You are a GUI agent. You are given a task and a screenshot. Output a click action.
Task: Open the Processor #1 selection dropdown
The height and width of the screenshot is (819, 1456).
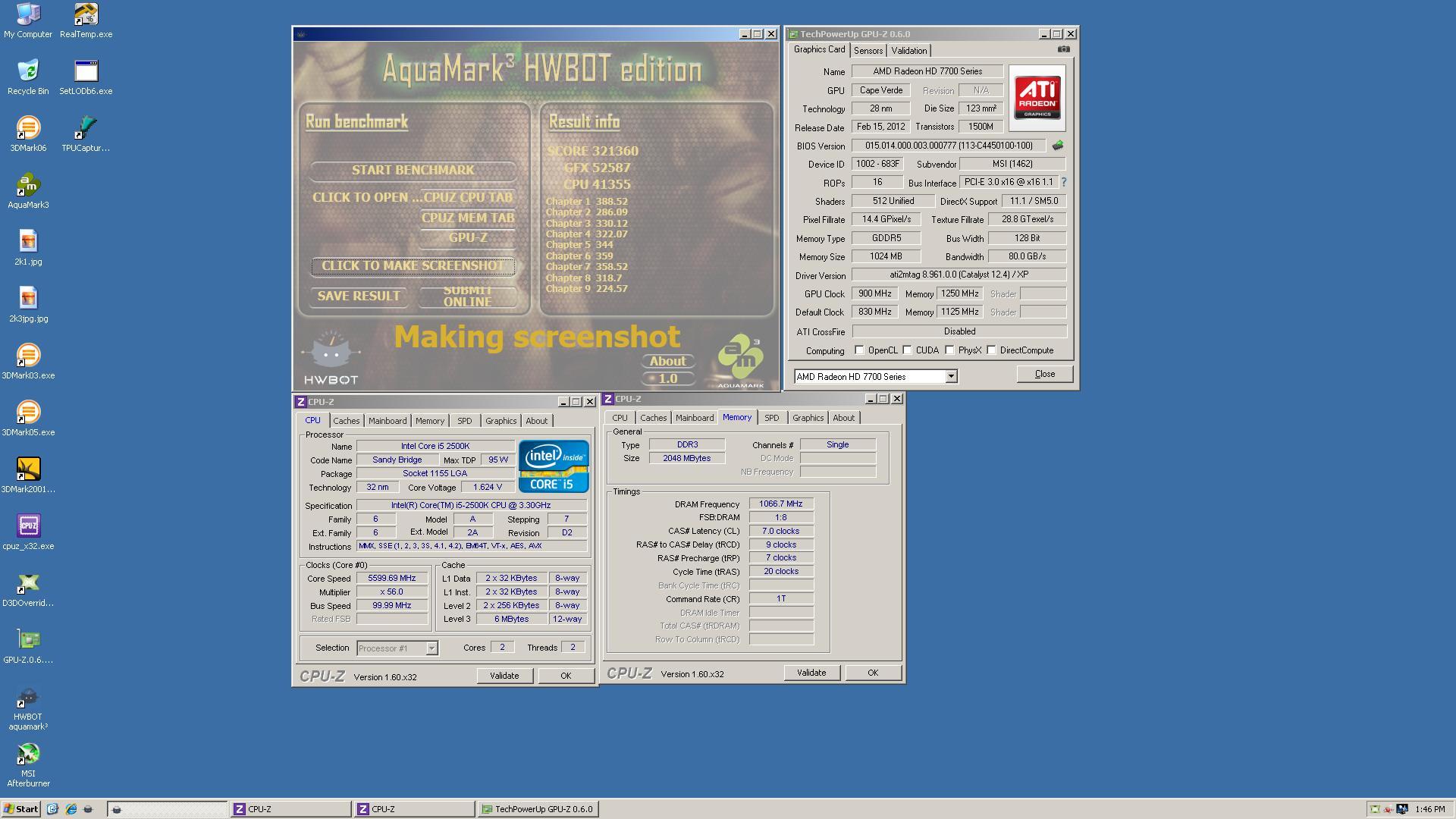click(x=397, y=648)
